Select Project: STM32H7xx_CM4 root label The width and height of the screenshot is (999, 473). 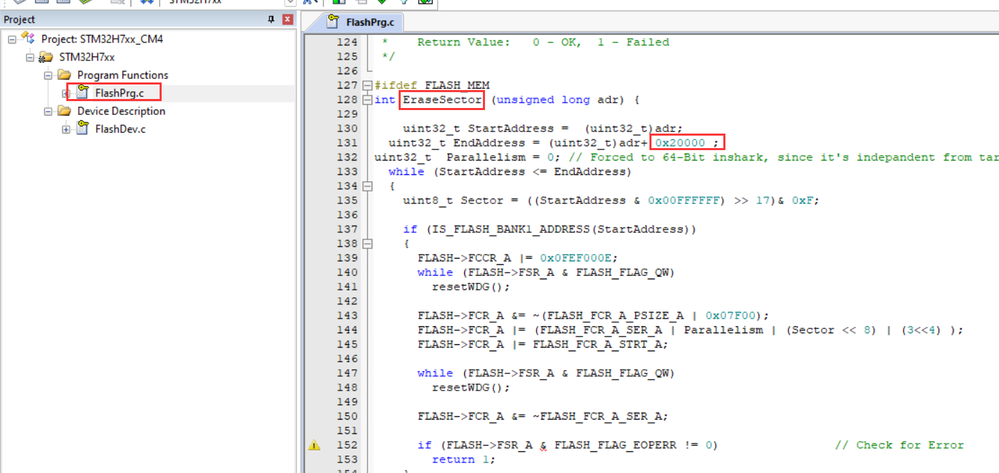(x=102, y=39)
